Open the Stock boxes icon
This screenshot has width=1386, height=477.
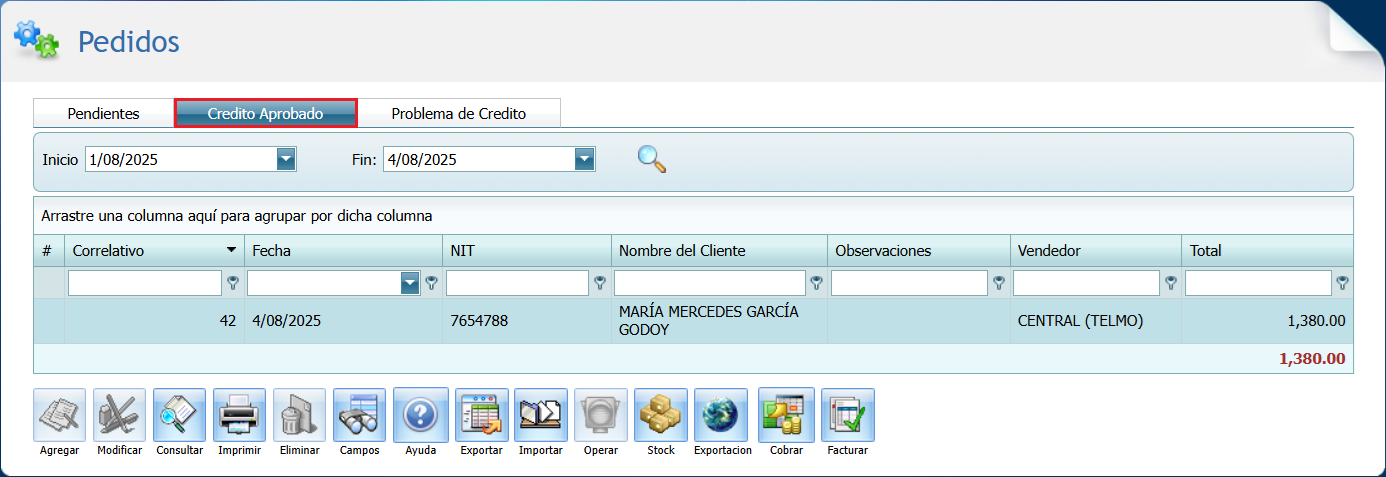(x=661, y=415)
